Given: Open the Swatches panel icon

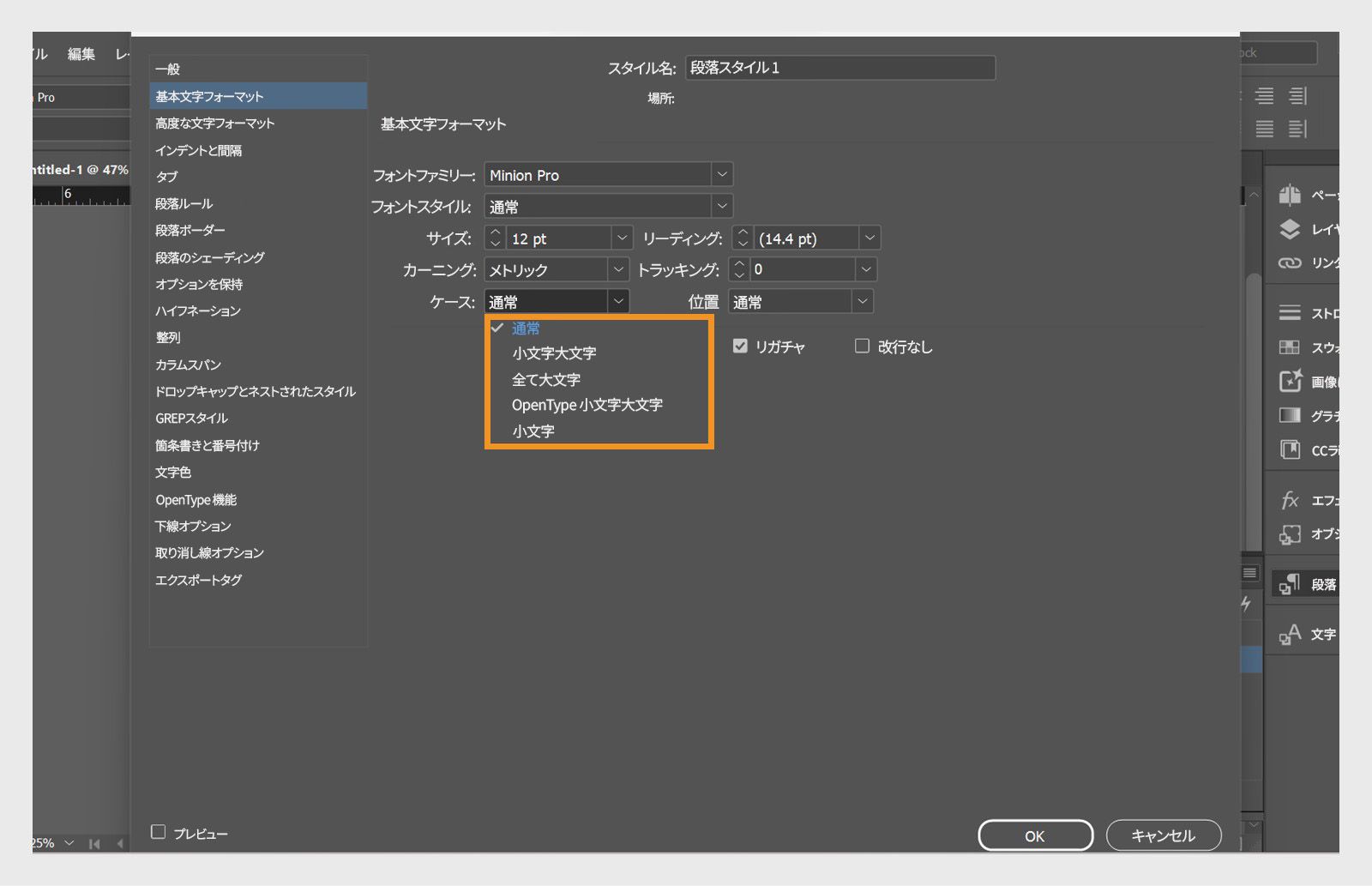Looking at the screenshot, I should (x=1290, y=347).
